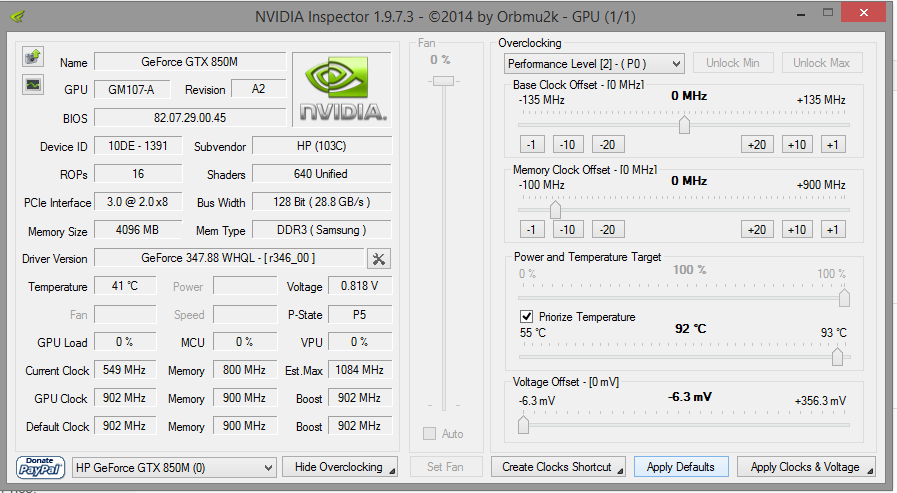Viewport: 897px width, 493px height.
Task: Click Apply Defaults button
Action: click(680, 467)
